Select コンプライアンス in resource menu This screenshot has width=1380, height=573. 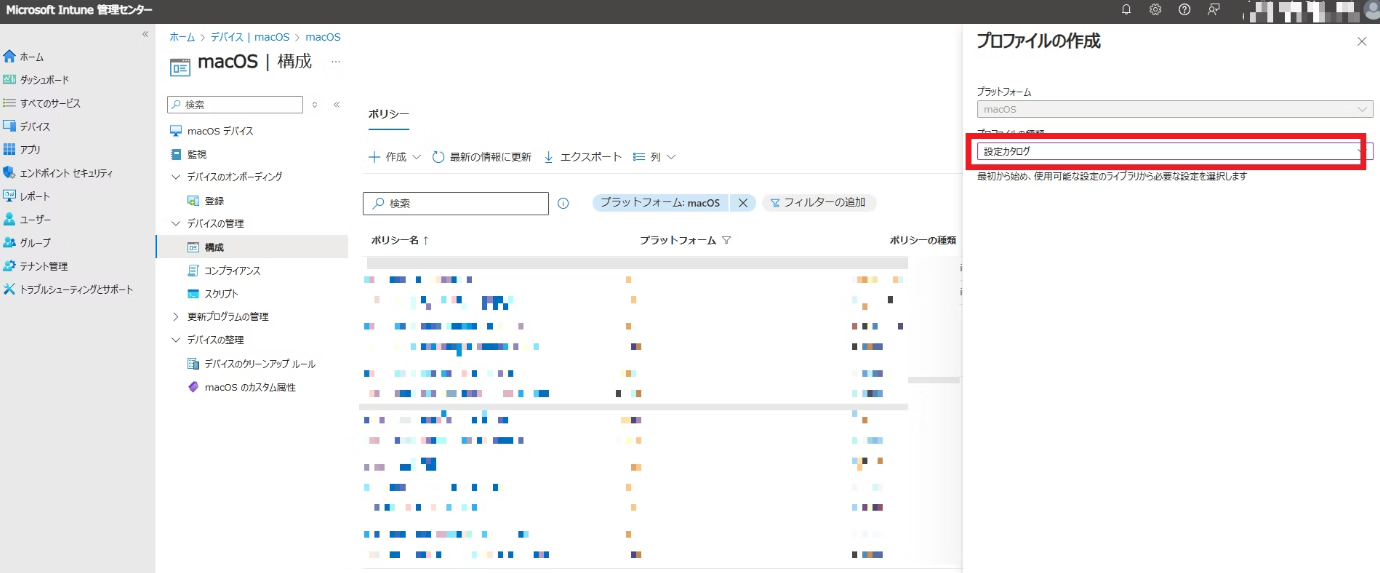tap(223, 271)
